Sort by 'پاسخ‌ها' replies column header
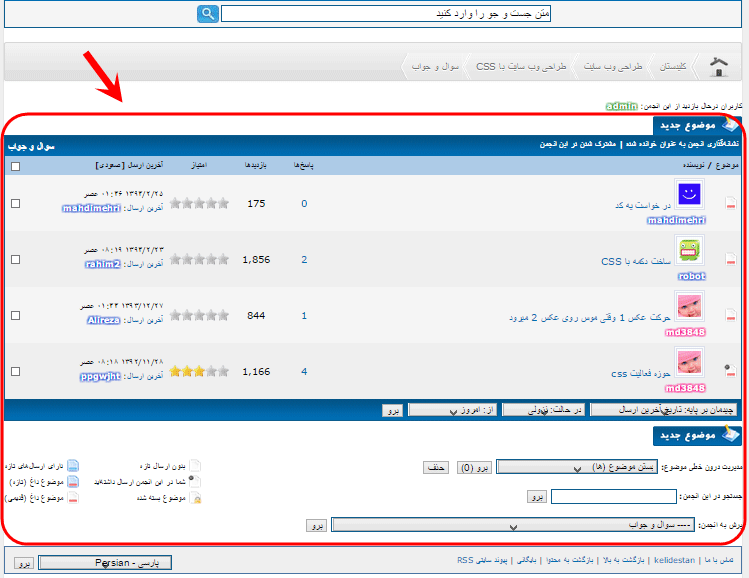The height and width of the screenshot is (578, 749). 303,165
